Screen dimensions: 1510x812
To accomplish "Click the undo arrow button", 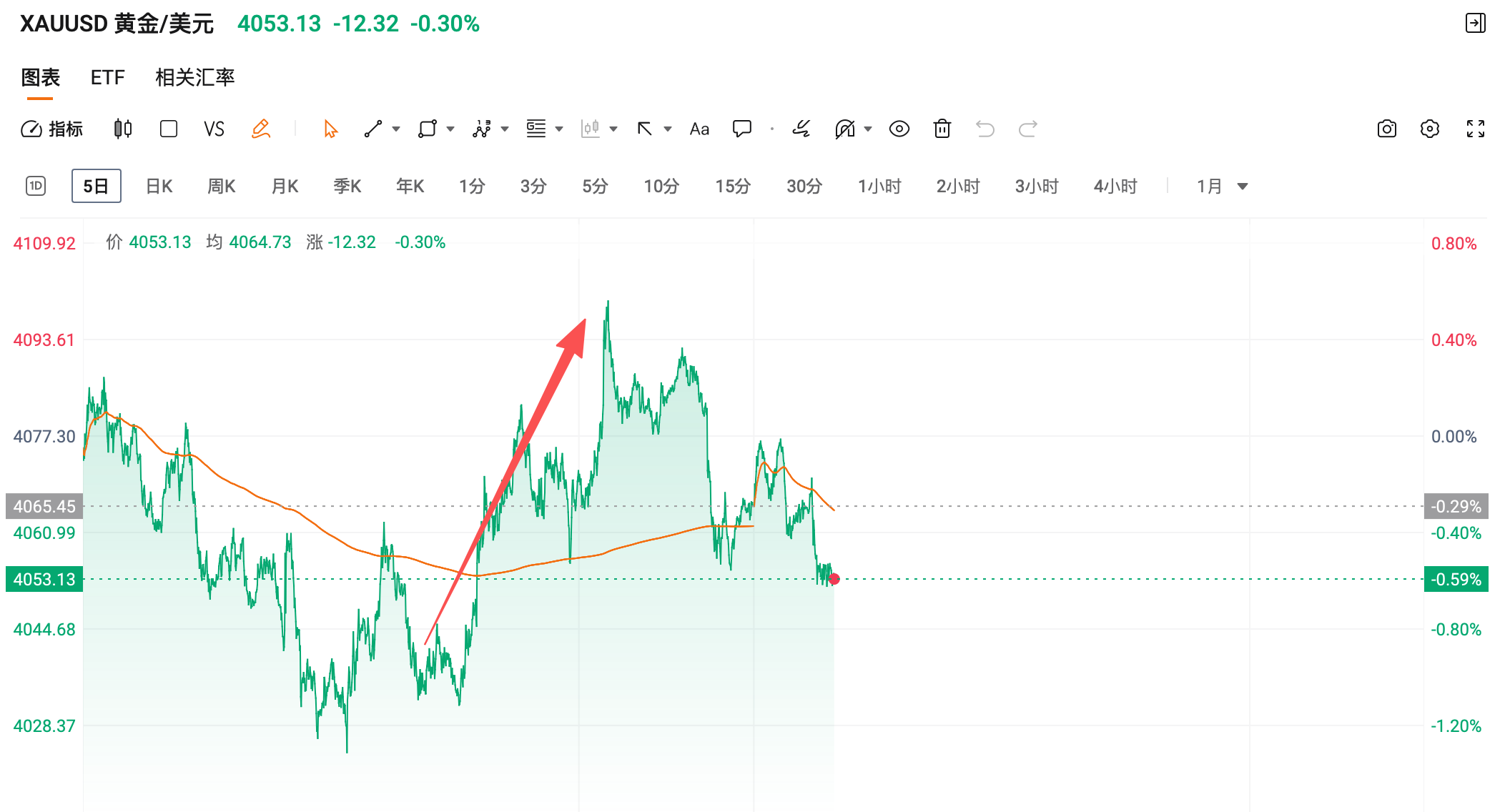I will coord(986,129).
